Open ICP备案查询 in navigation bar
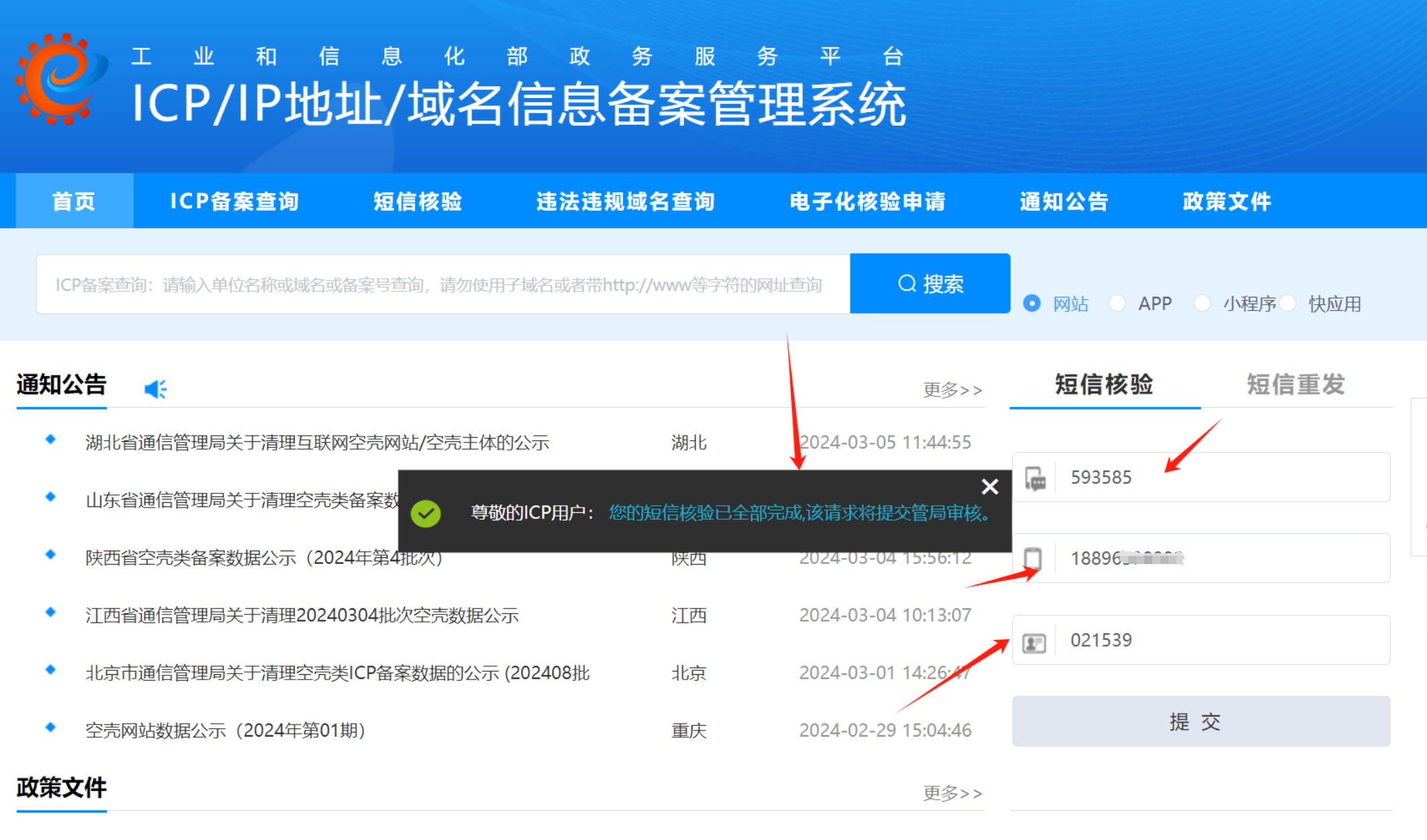Viewport: 1427px width, 840px height. click(234, 201)
